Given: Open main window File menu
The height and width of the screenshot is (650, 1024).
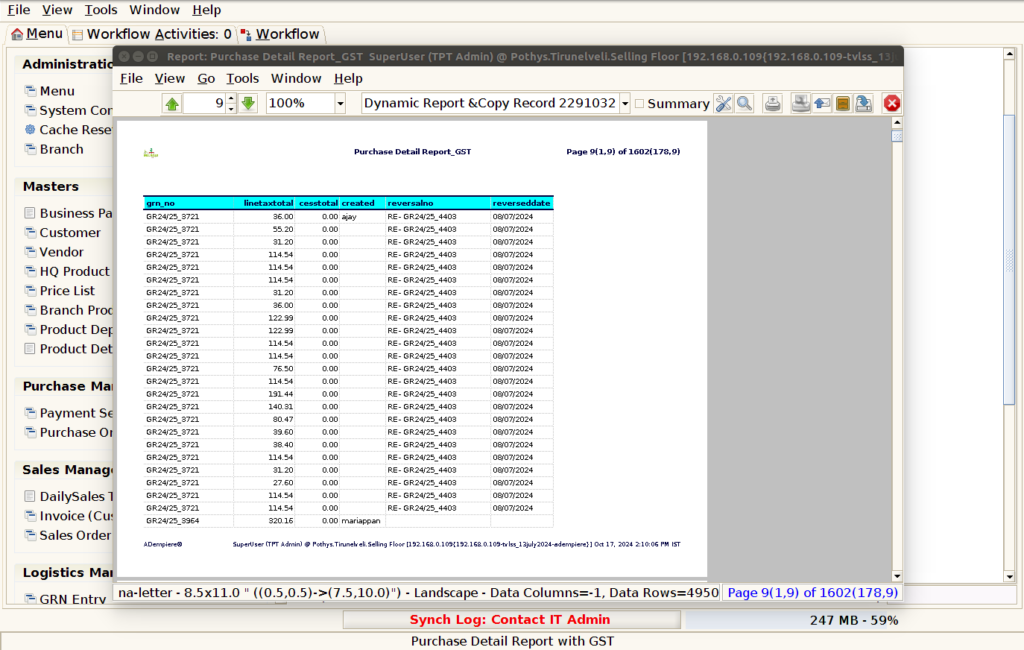Looking at the screenshot, I should 18,10.
